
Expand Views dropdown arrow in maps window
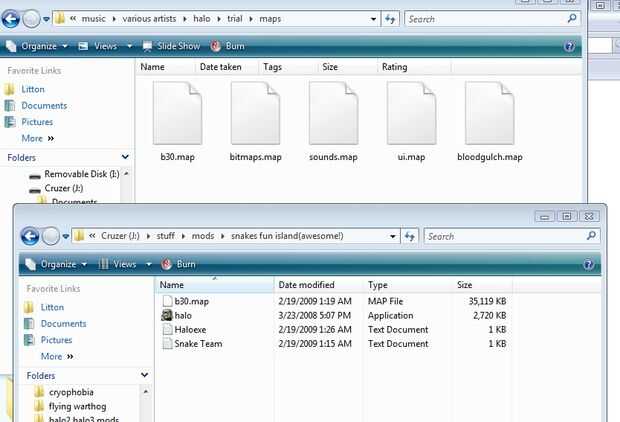point(129,46)
